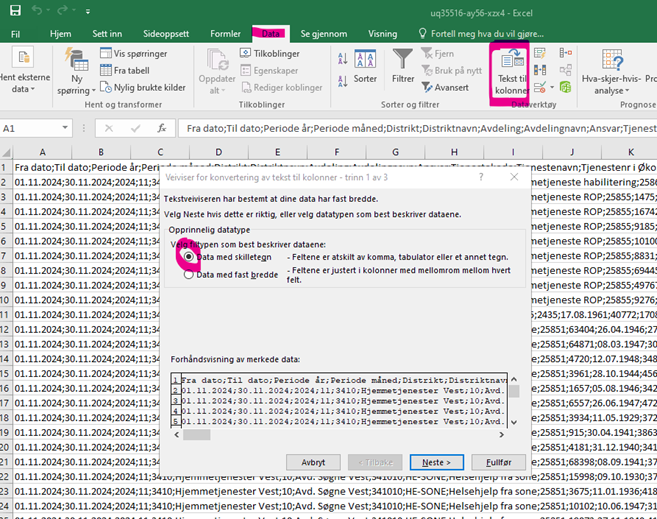Screen dimensions: 657x519
Task: Open the Avansert filter option
Action: [445, 88]
